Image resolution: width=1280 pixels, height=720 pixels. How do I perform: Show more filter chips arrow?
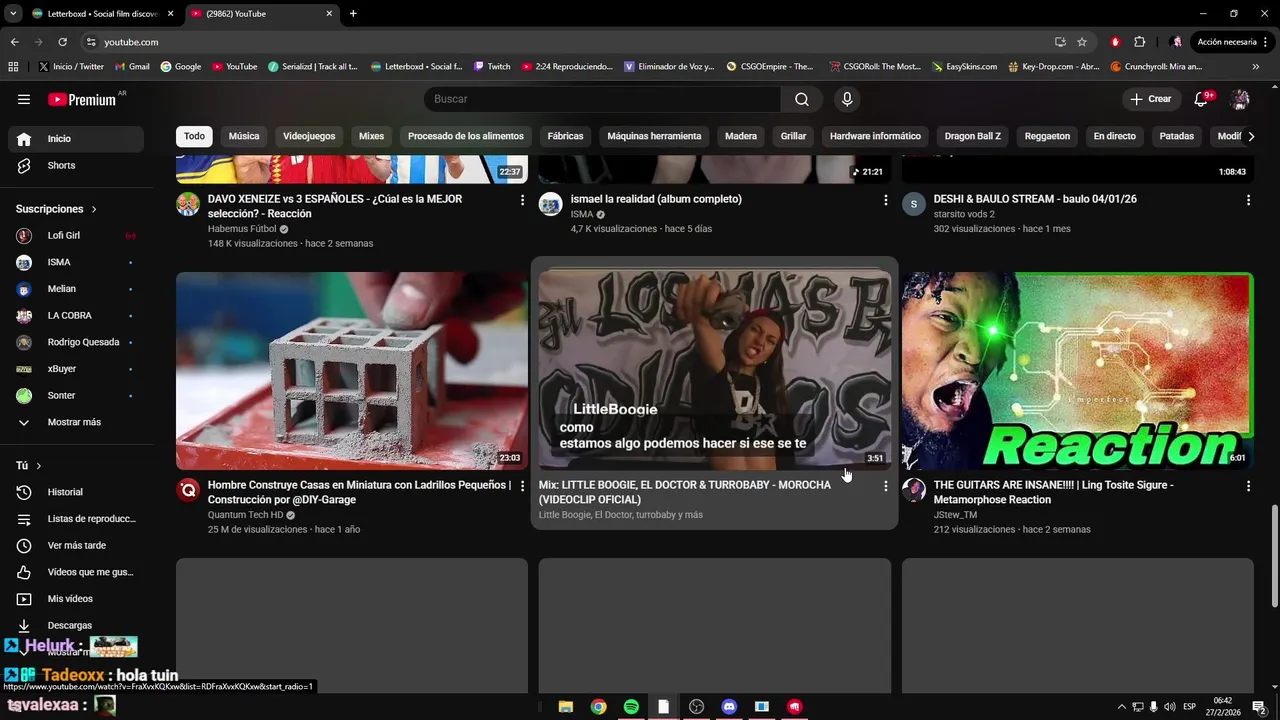pos(1250,136)
